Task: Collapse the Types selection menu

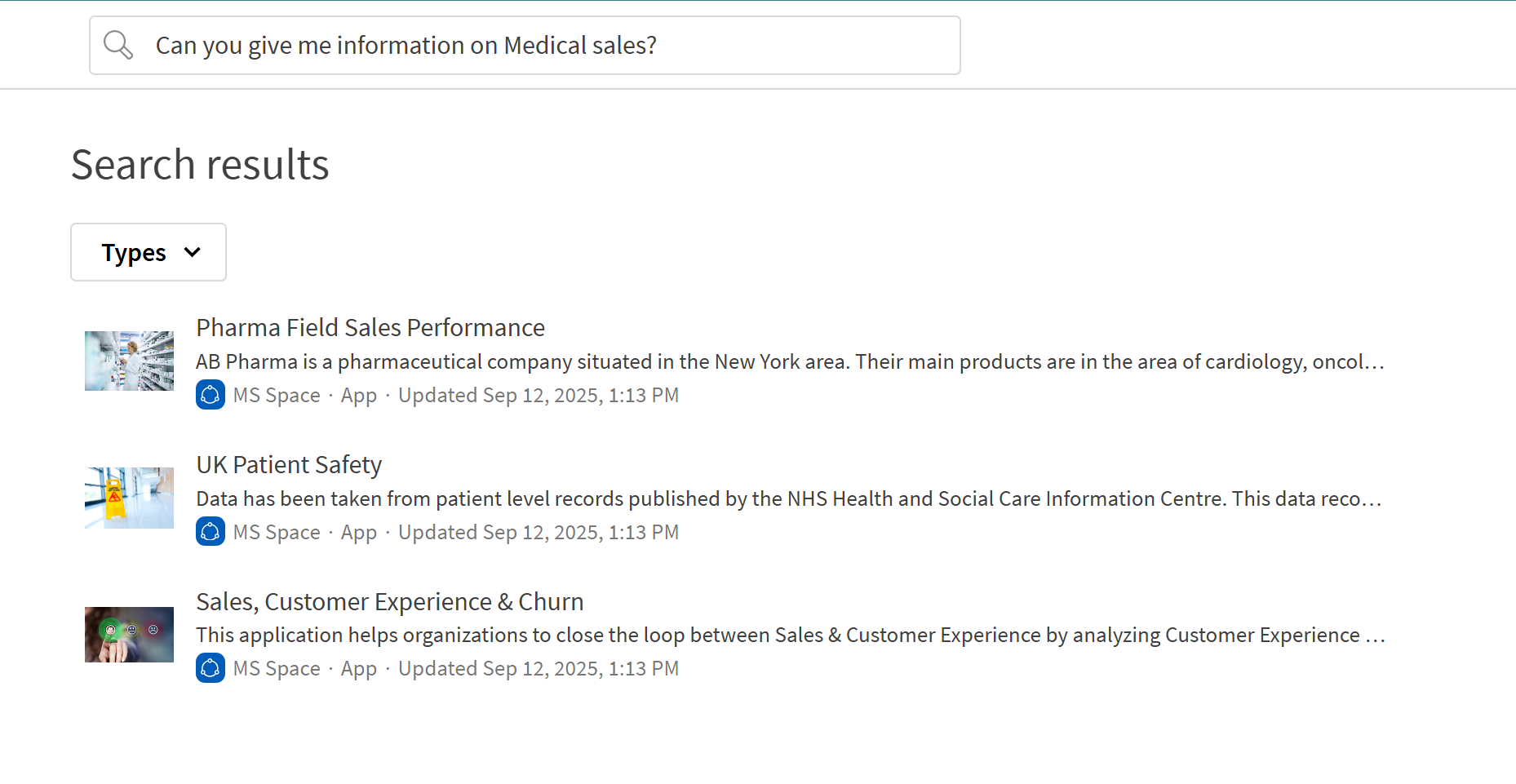Action: 148,252
